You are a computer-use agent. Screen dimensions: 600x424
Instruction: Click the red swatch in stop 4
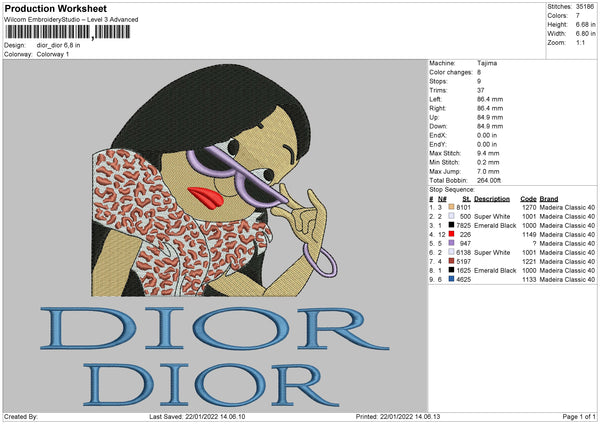(451, 234)
